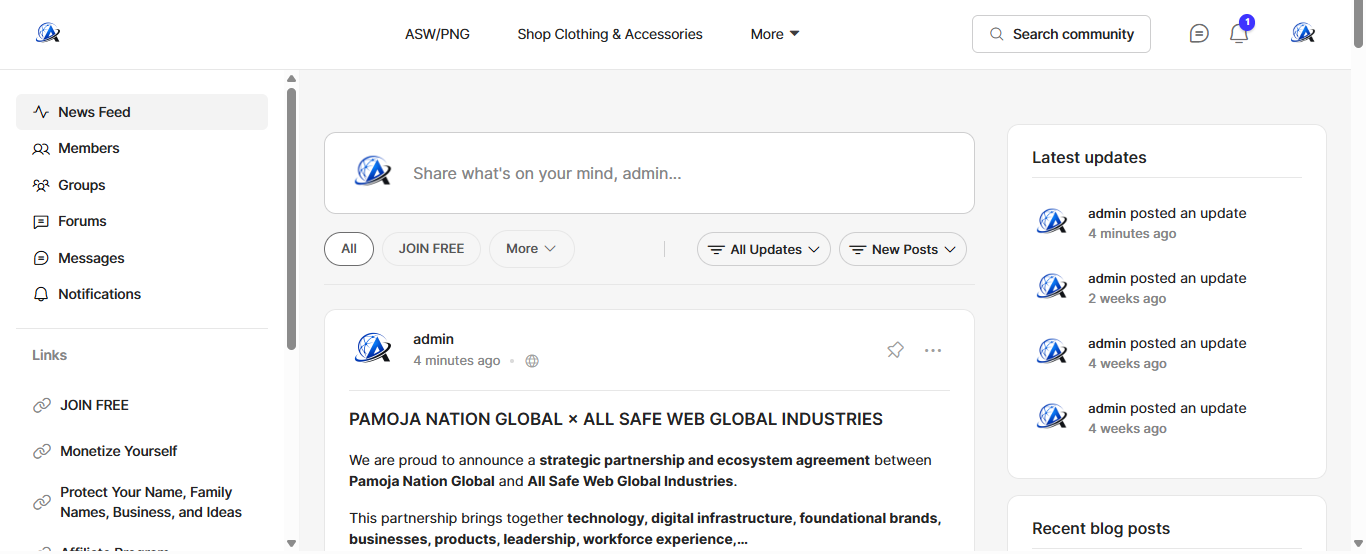This screenshot has width=1366, height=554.
Task: Open Shop Clothing & Accessories menu item
Action: click(610, 34)
